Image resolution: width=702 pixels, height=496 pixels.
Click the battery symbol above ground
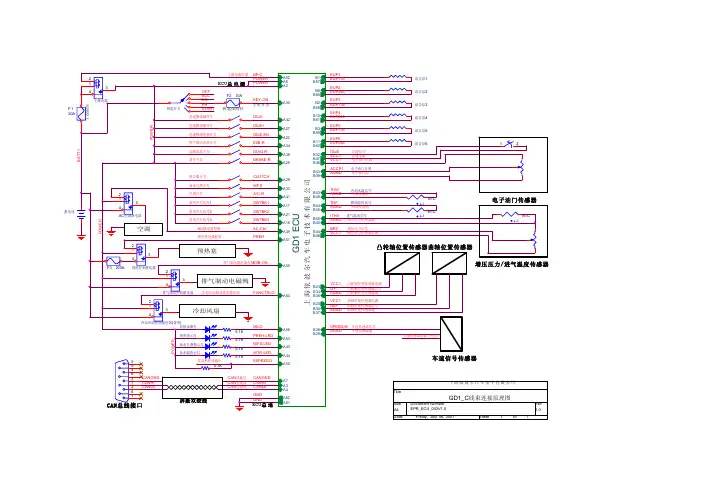click(x=81, y=215)
